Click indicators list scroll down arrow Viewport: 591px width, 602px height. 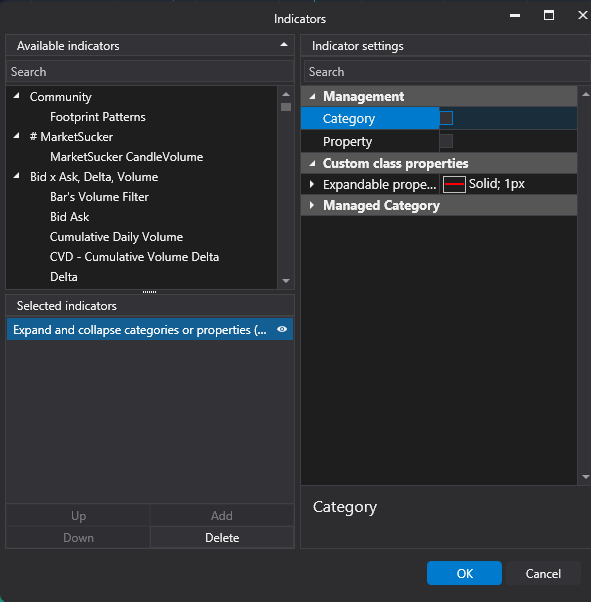[x=286, y=281]
